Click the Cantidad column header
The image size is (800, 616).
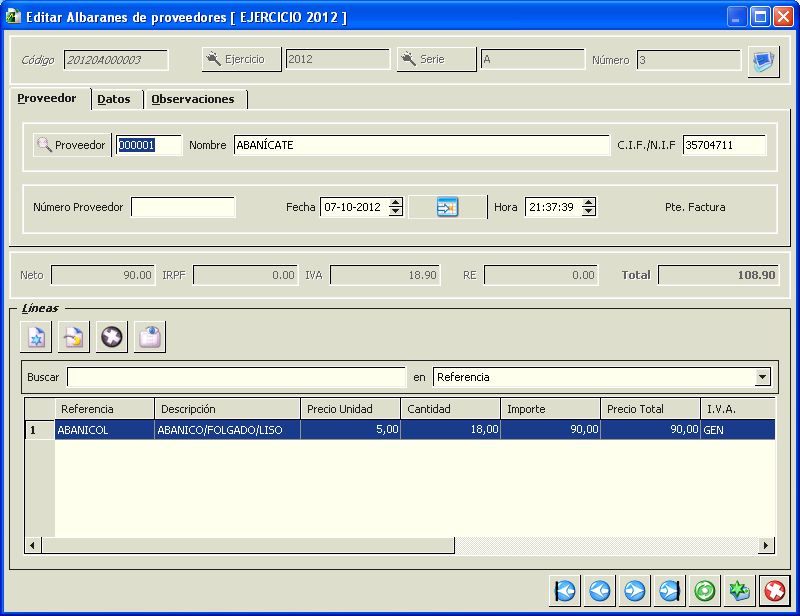pyautogui.click(x=451, y=409)
